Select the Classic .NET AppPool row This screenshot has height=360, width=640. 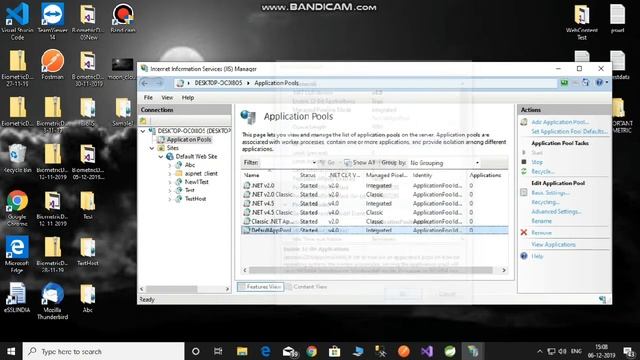pyautogui.click(x=375, y=221)
